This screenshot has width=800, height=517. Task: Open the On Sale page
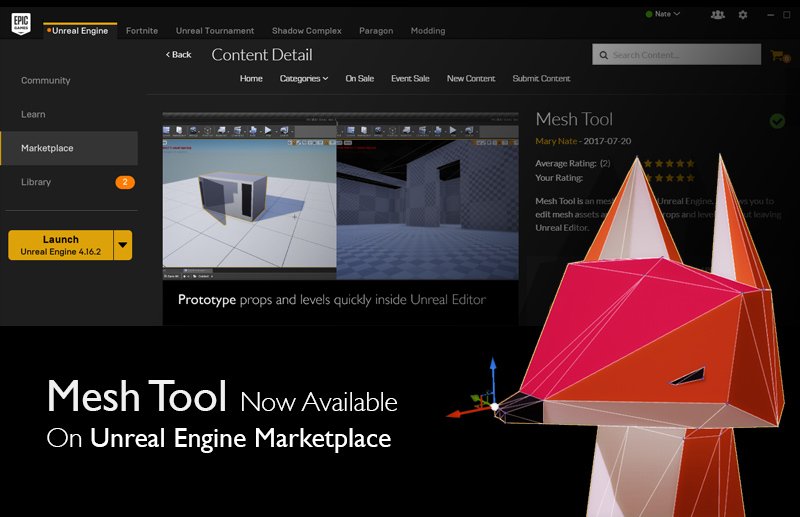point(360,79)
